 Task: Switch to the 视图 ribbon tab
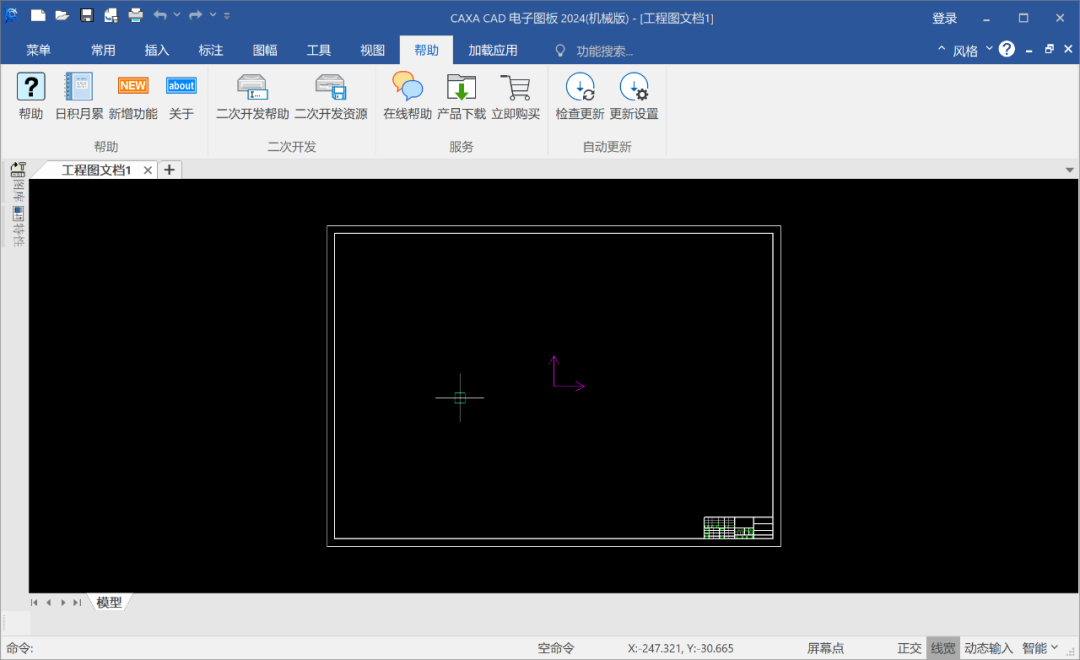pos(373,50)
